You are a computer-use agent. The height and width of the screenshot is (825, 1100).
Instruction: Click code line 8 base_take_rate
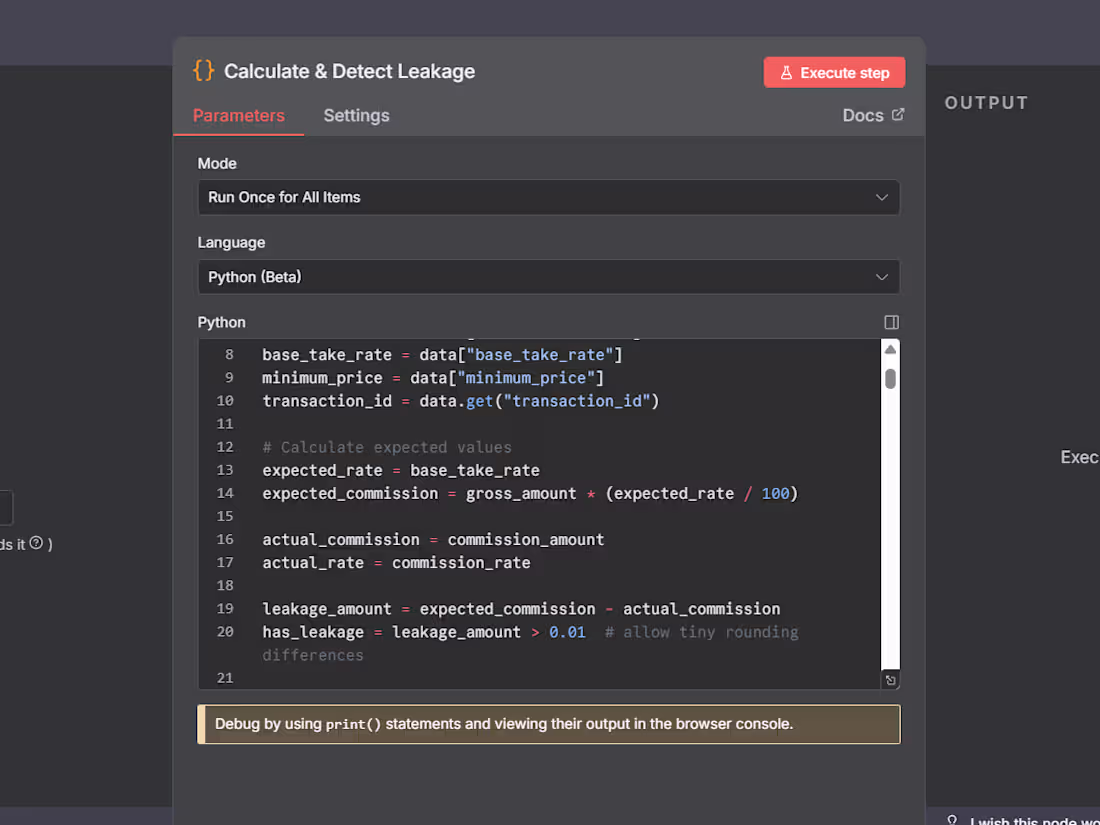pyautogui.click(x=442, y=355)
